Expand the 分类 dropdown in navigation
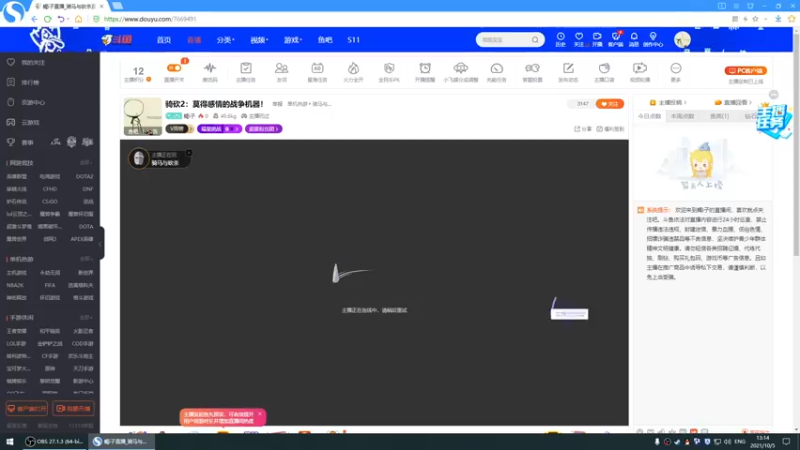800x450 pixels. [225, 40]
